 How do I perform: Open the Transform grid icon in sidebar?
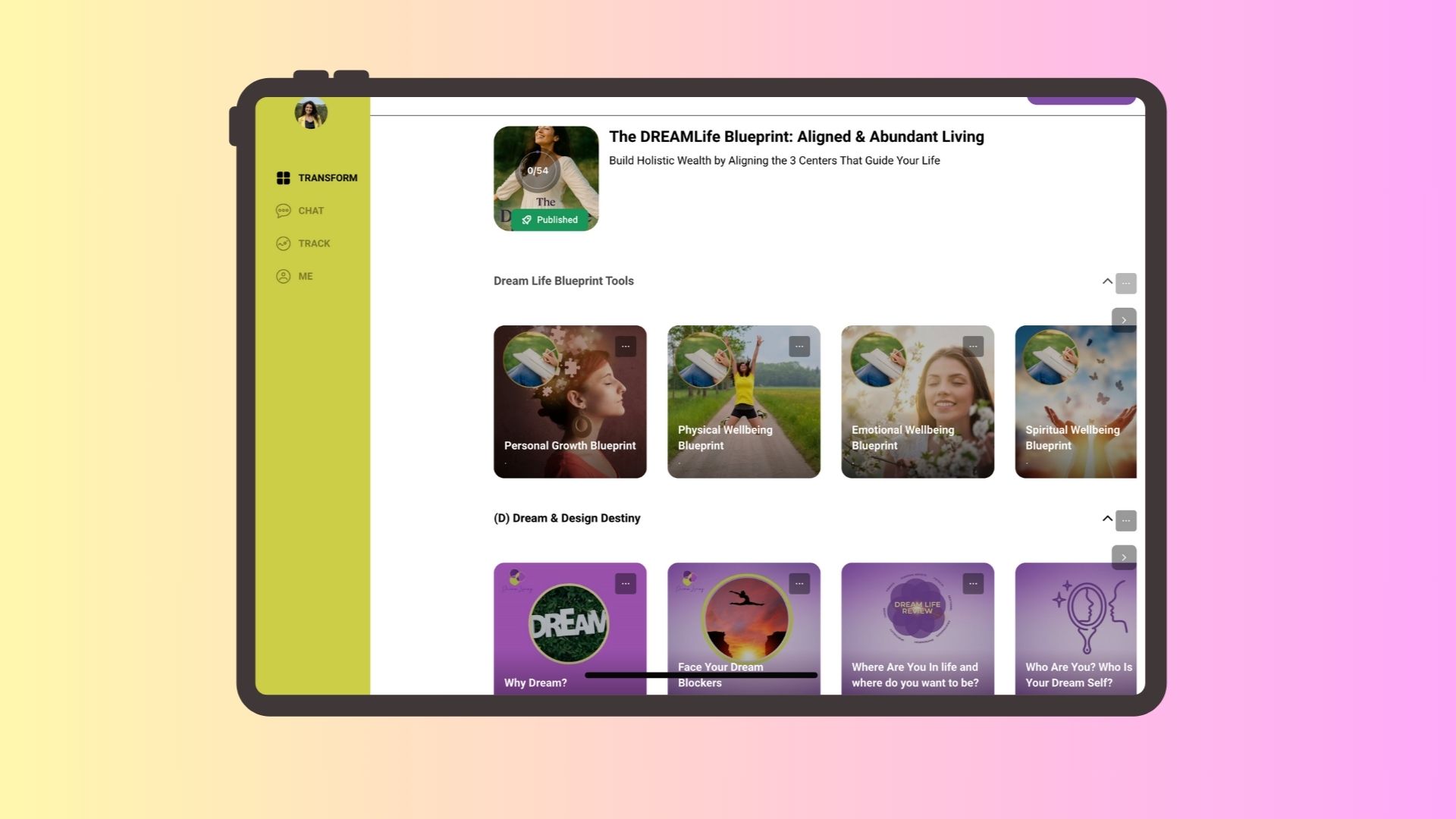[283, 177]
